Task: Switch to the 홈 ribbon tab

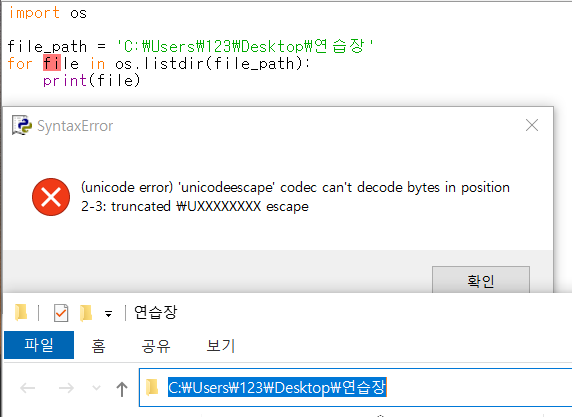Action: (x=98, y=345)
